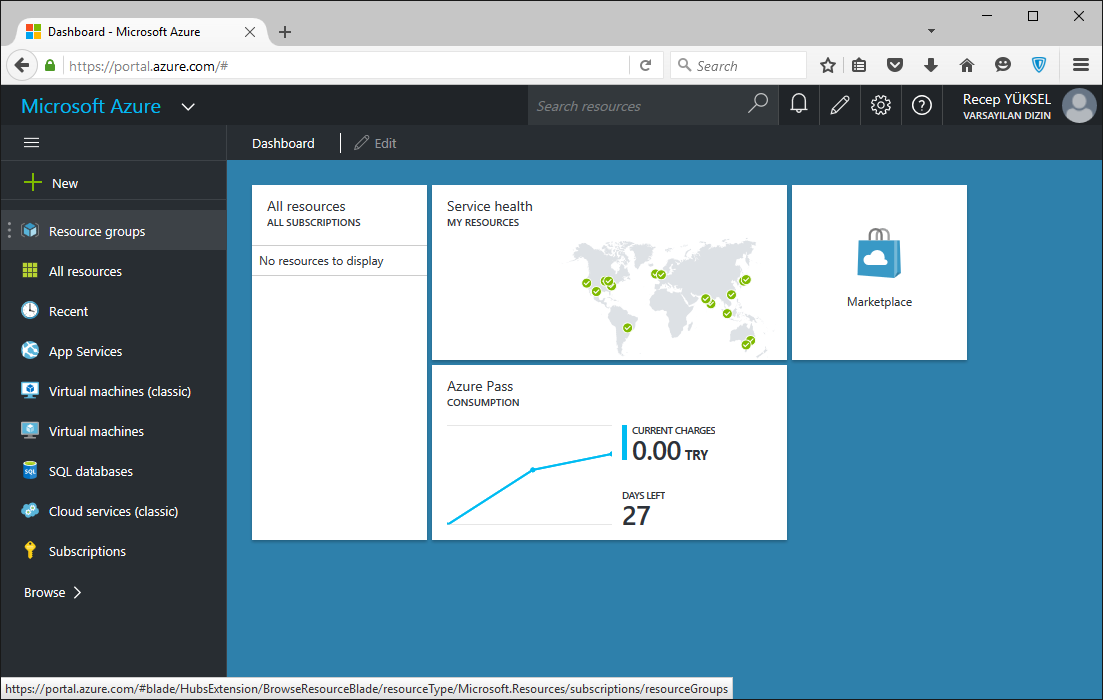Click the site security padlock icon
1103x700 pixels.
50,65
